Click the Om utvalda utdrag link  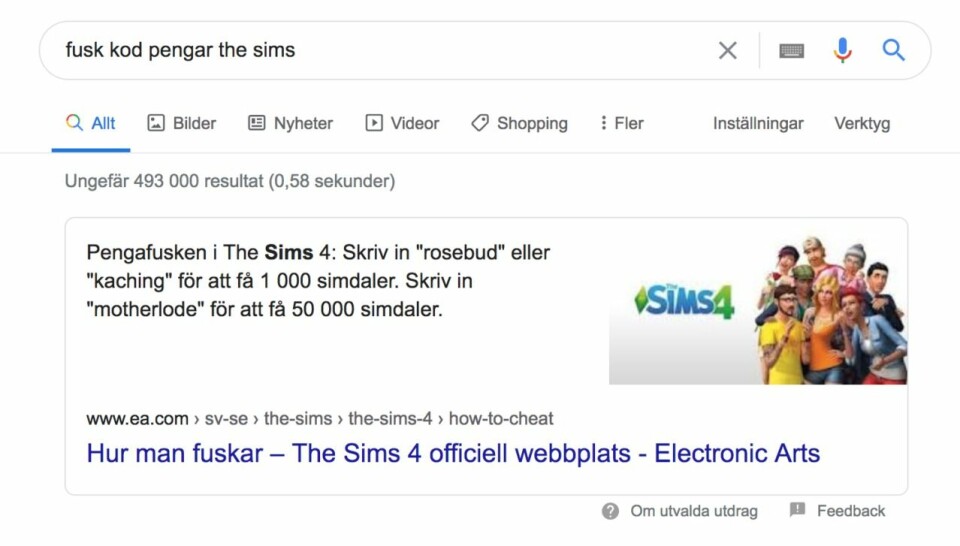click(693, 511)
